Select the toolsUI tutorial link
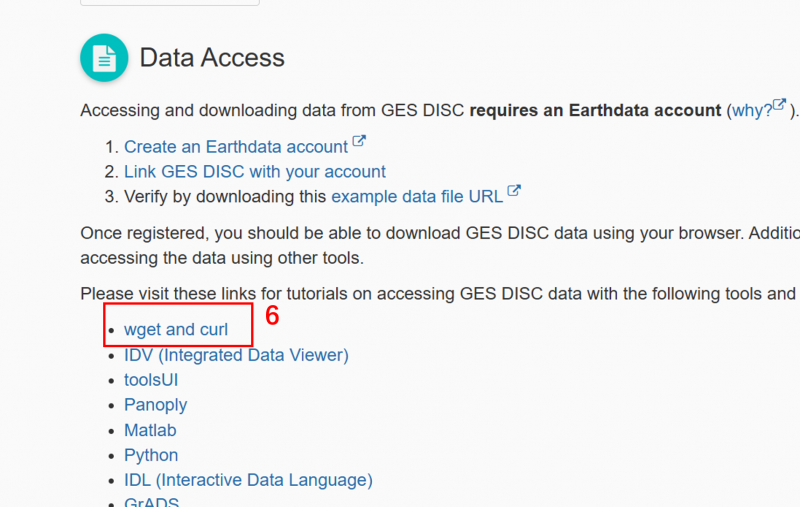The width and height of the screenshot is (800, 507). 151,380
